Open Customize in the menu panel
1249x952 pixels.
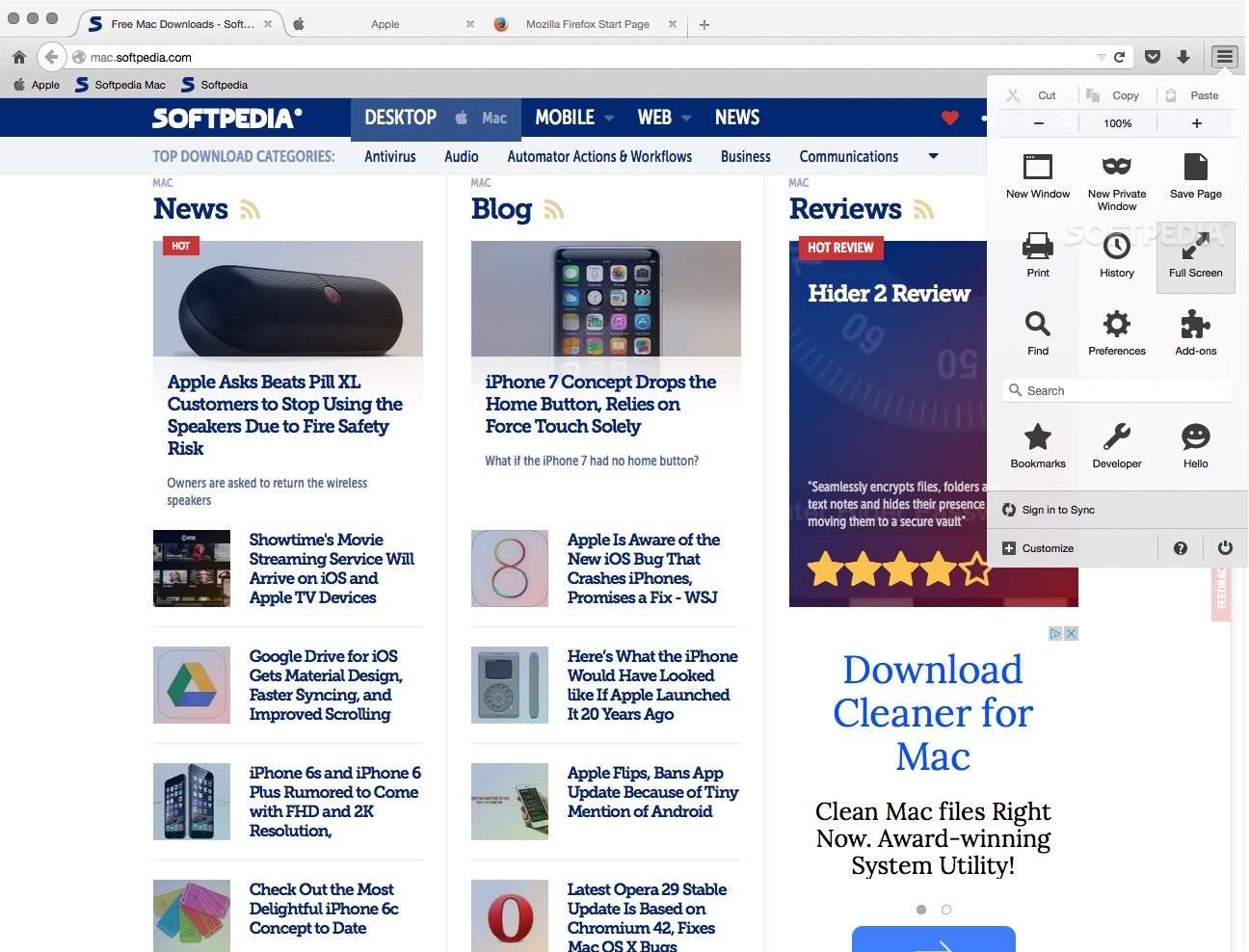[x=1038, y=548]
